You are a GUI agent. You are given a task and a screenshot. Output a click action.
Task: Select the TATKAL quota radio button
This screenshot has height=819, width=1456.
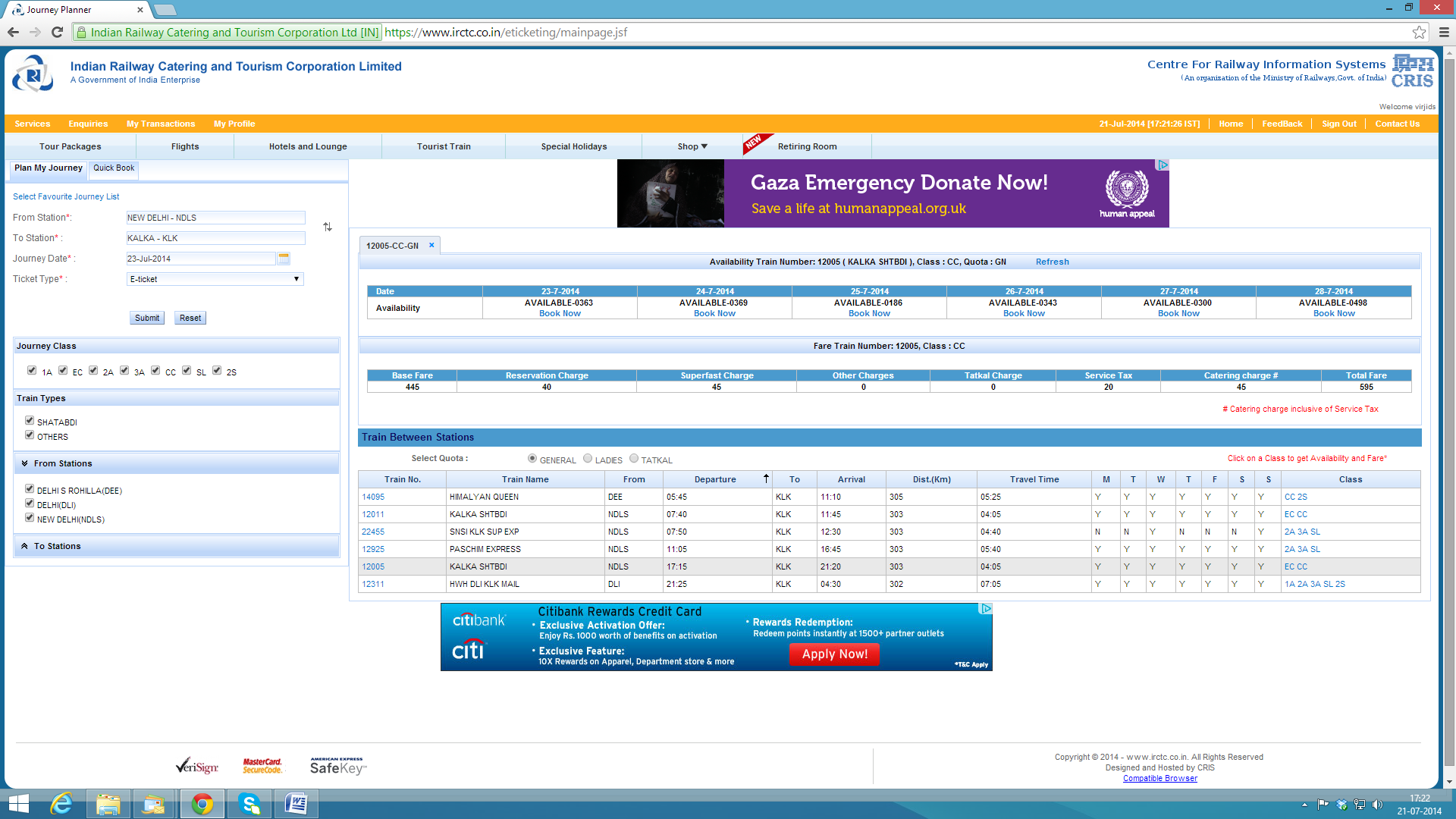coord(634,458)
